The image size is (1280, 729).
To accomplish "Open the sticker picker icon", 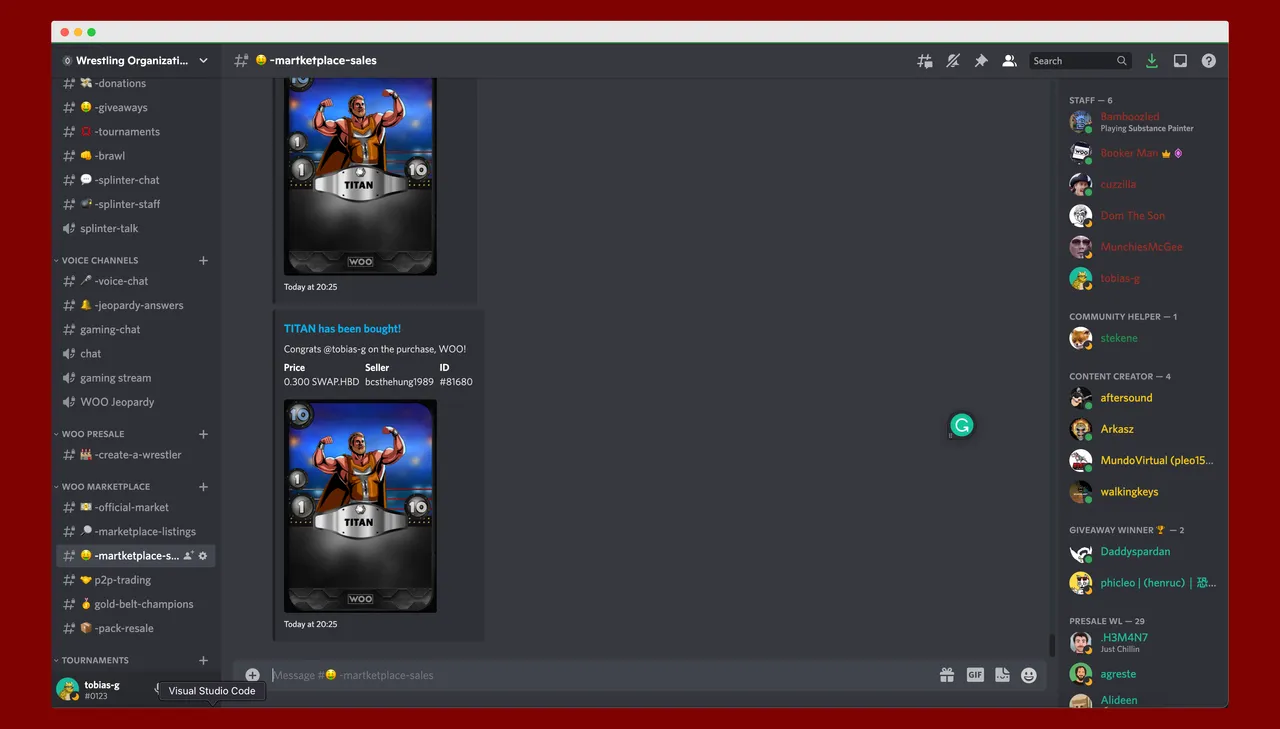I will (1002, 675).
